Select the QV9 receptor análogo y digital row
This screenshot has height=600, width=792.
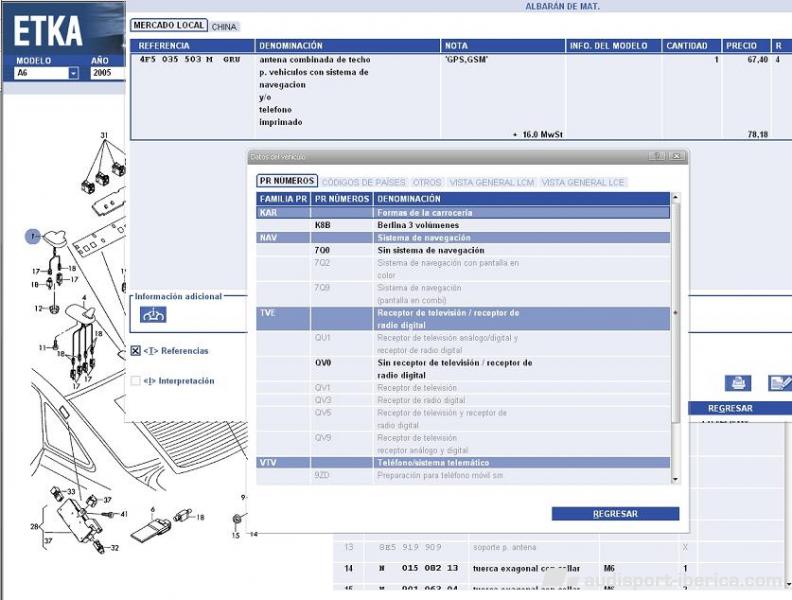[463, 444]
